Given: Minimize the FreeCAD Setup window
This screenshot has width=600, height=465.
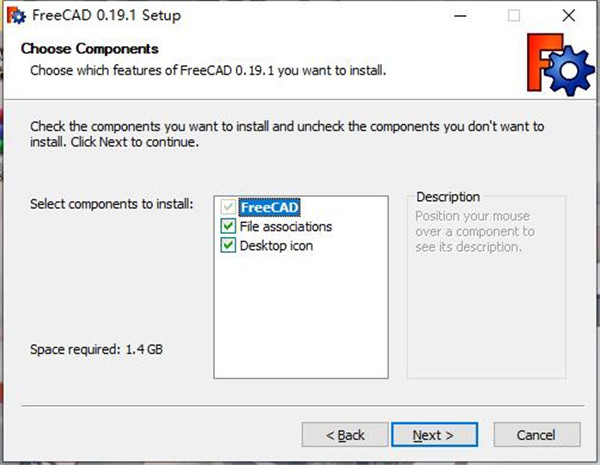Looking at the screenshot, I should [459, 16].
